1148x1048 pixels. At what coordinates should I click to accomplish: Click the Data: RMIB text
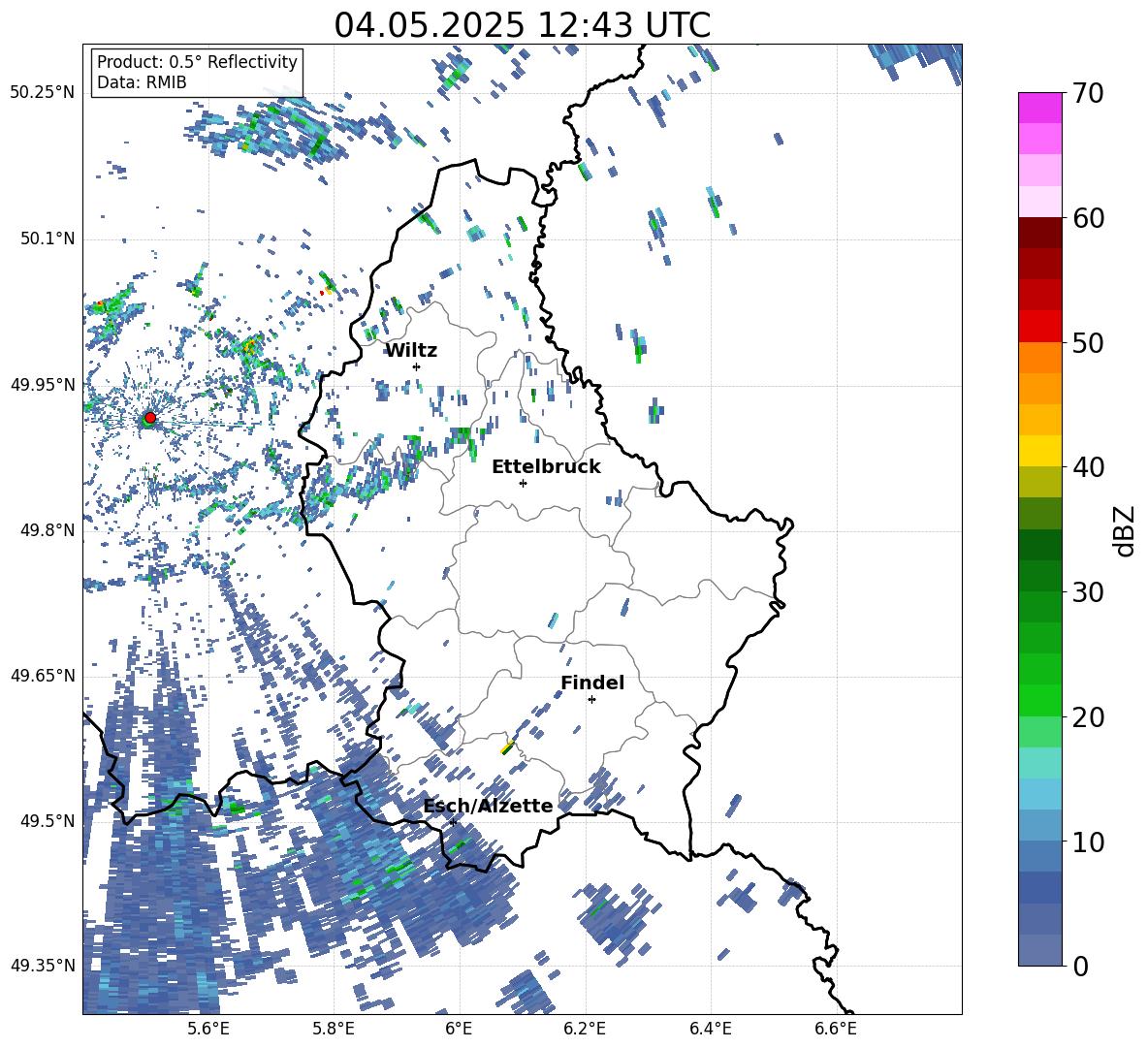(x=142, y=82)
